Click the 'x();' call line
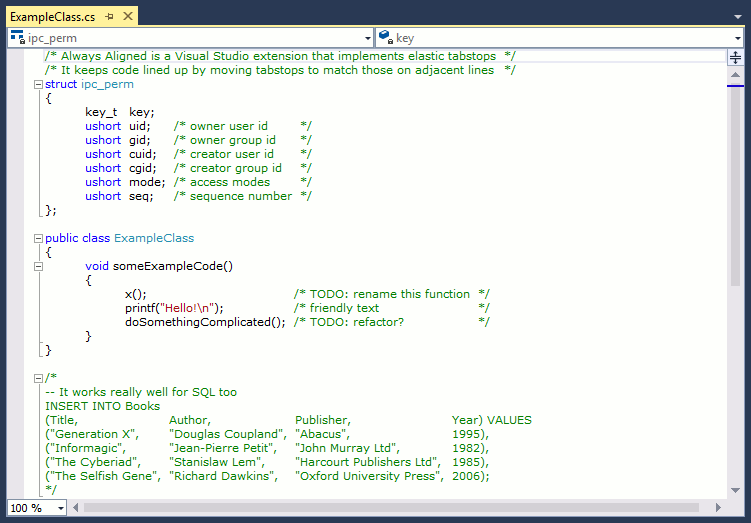 click(136, 294)
